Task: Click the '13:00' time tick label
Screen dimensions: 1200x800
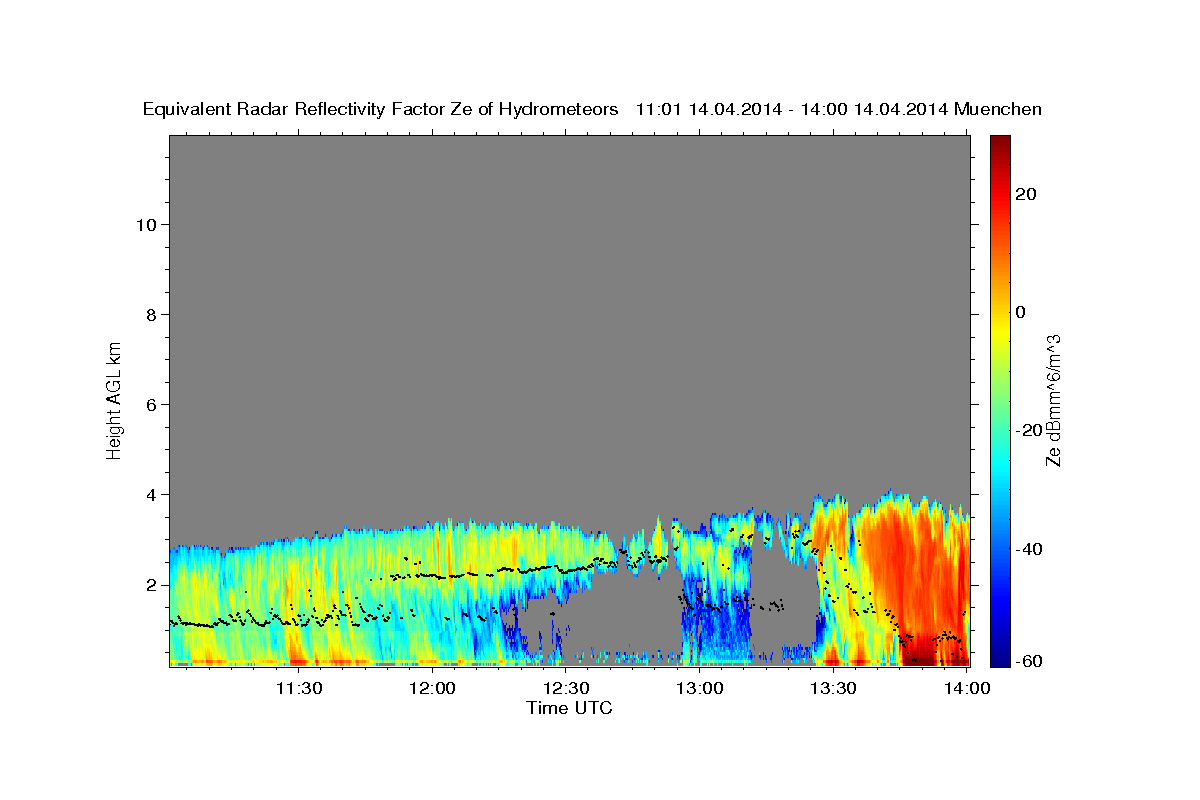Action: pos(700,688)
